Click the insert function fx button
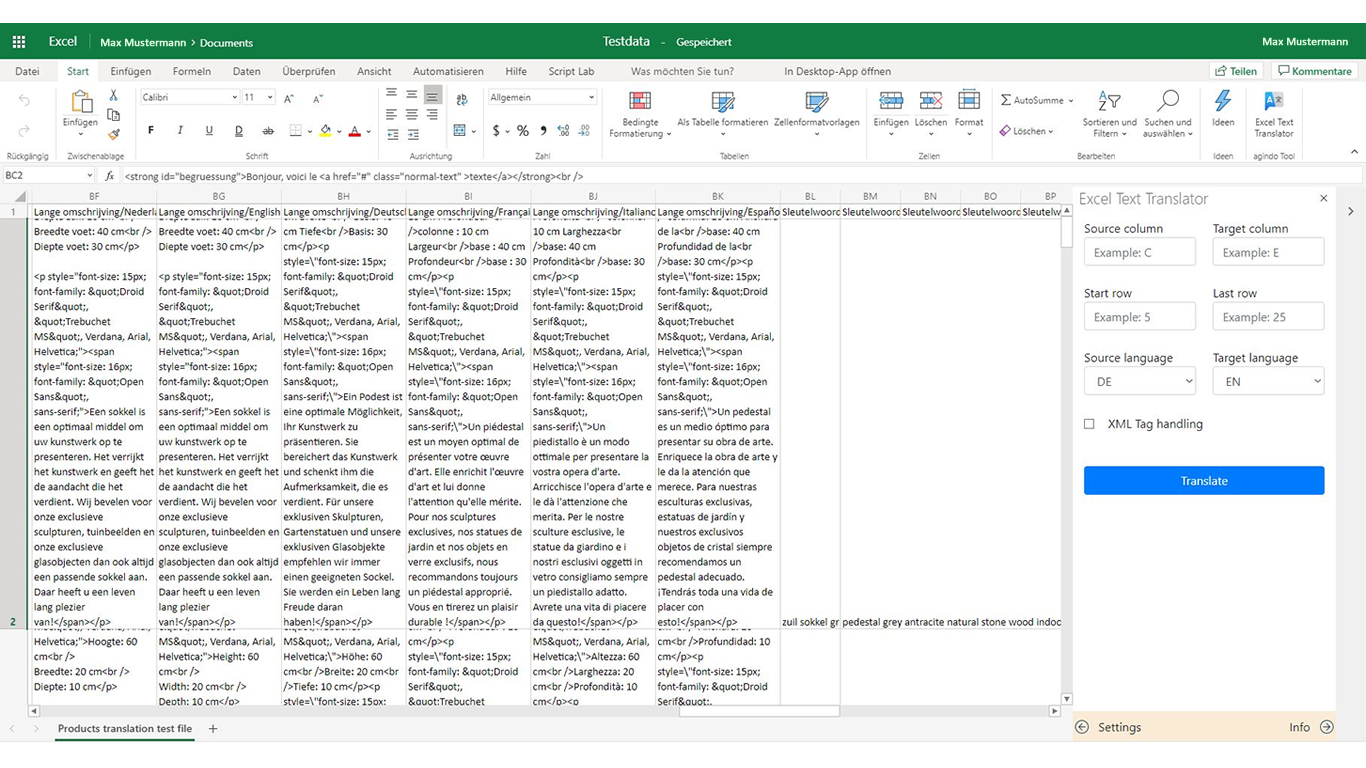Viewport: 1366px width, 768px height. click(110, 176)
